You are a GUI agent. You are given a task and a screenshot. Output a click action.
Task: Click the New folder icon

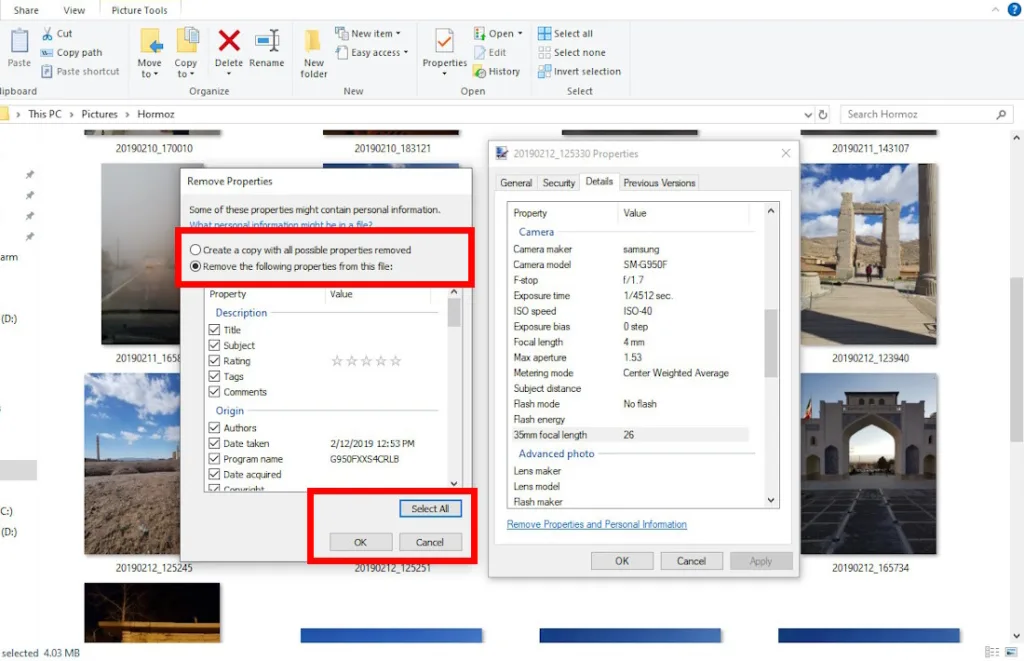pos(314,42)
